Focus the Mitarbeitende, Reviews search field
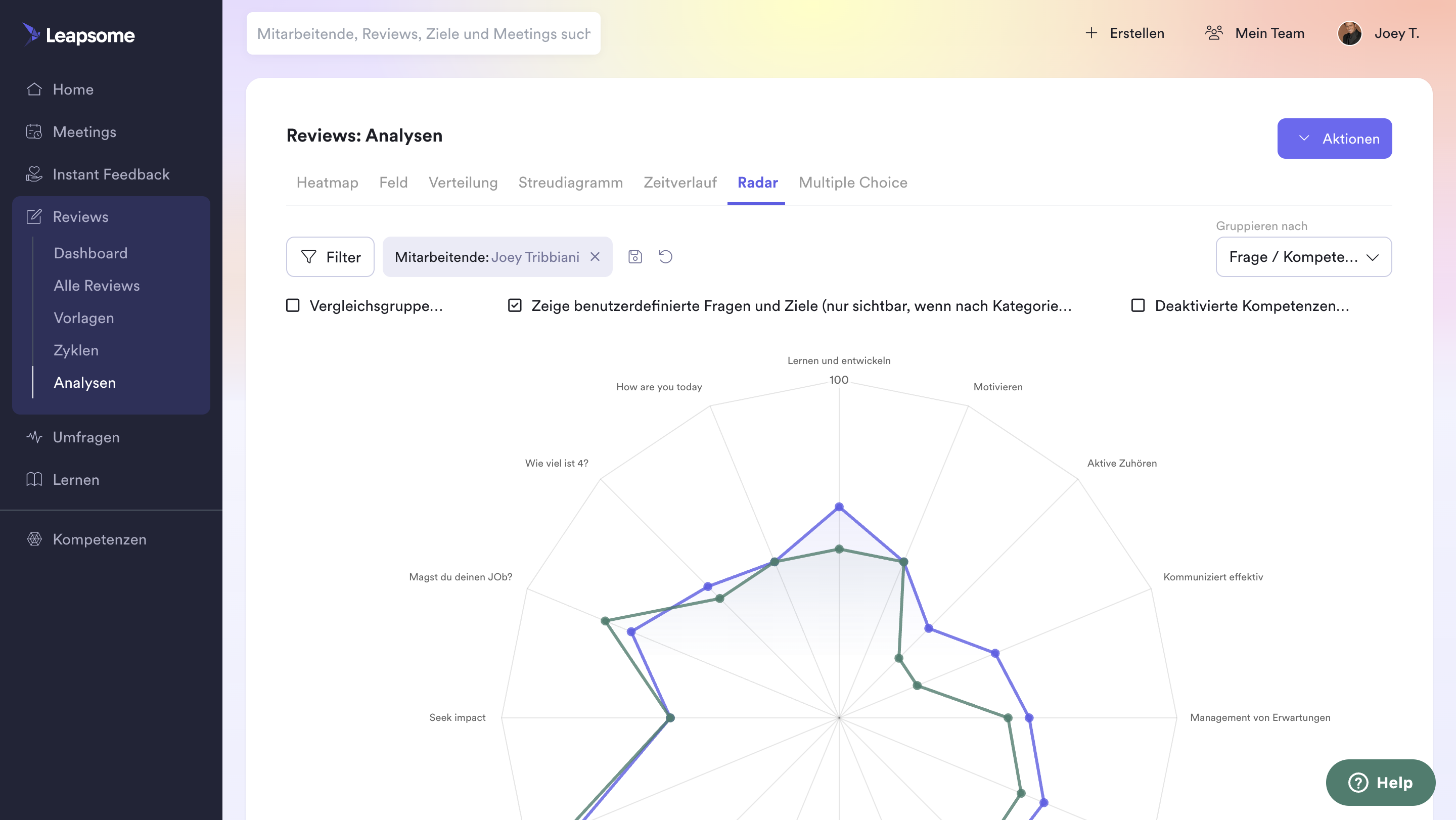The width and height of the screenshot is (1456, 820). pyautogui.click(x=423, y=33)
